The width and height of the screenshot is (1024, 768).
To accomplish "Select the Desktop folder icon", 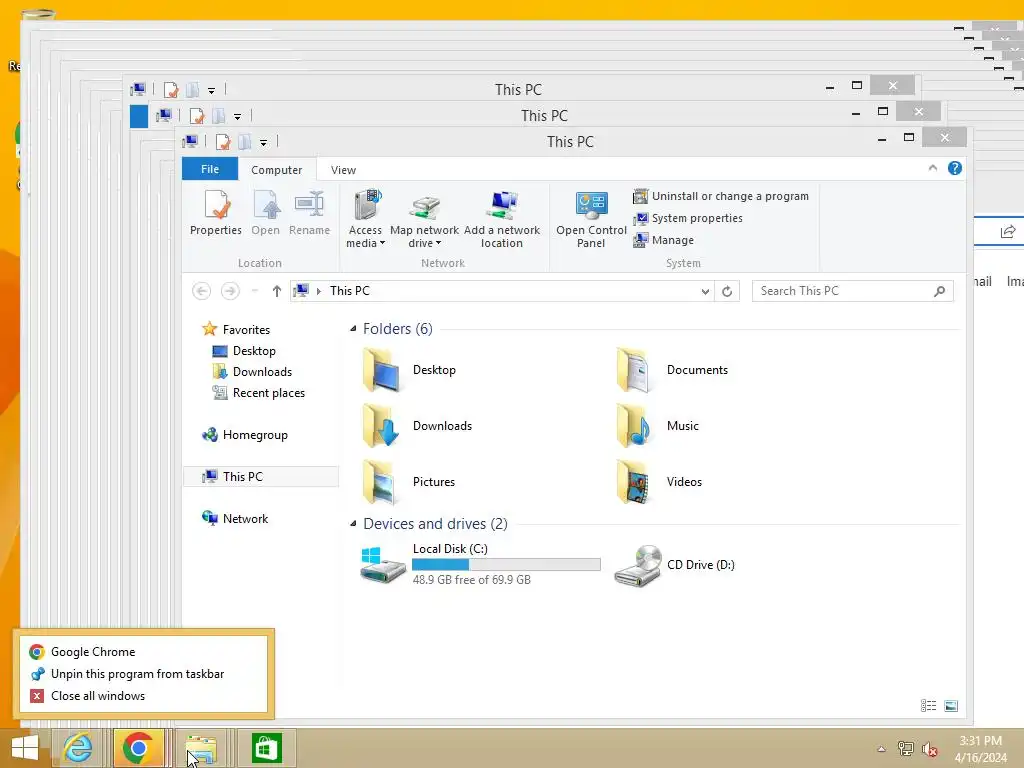I will (381, 370).
